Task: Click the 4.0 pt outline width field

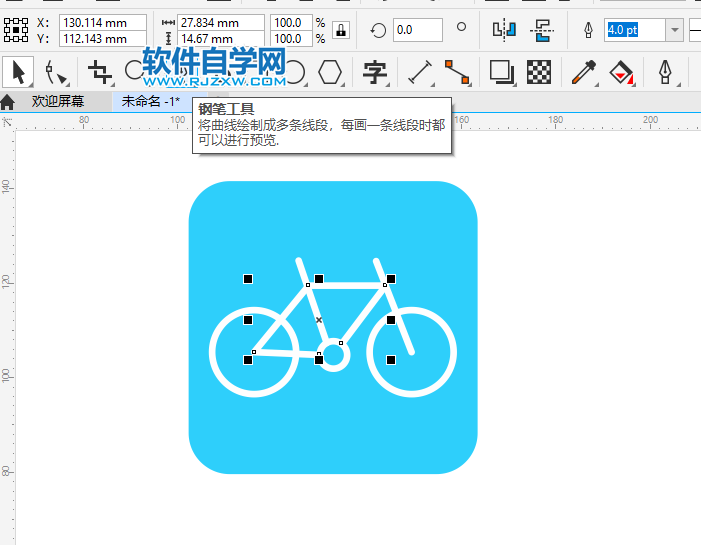Action: 635,30
